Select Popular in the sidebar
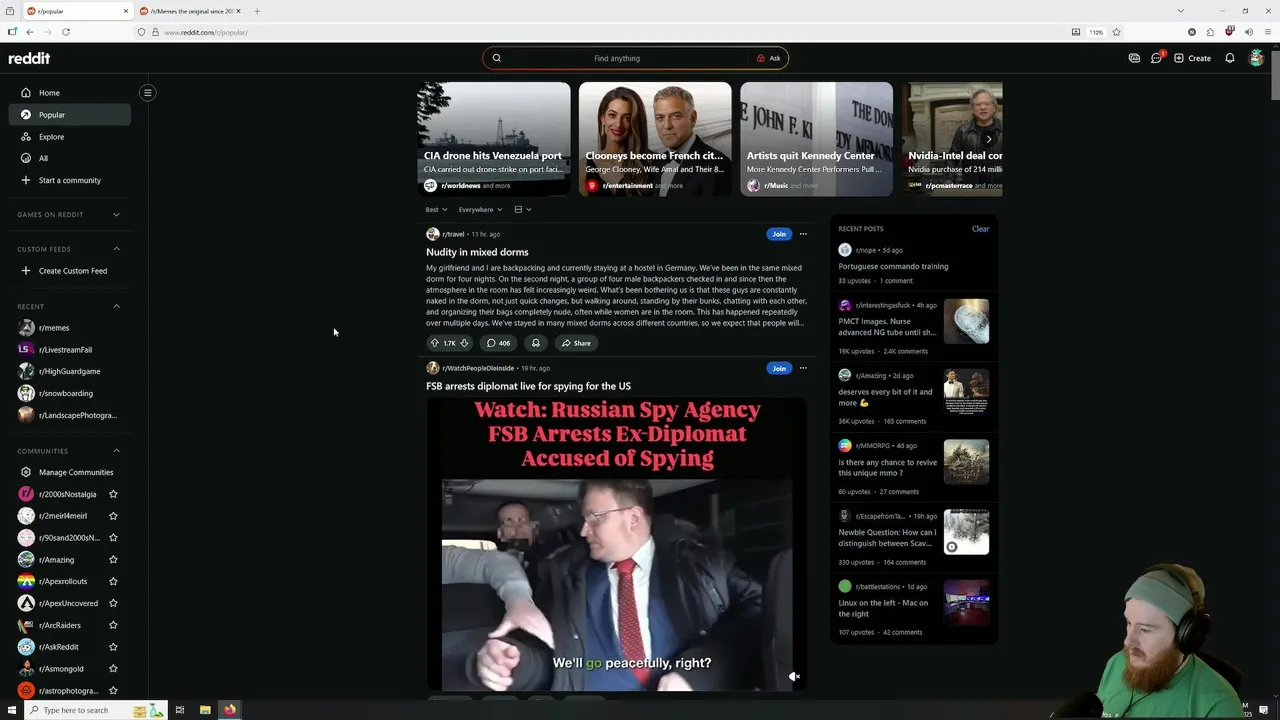Screen dimensions: 1280x720 70,115
